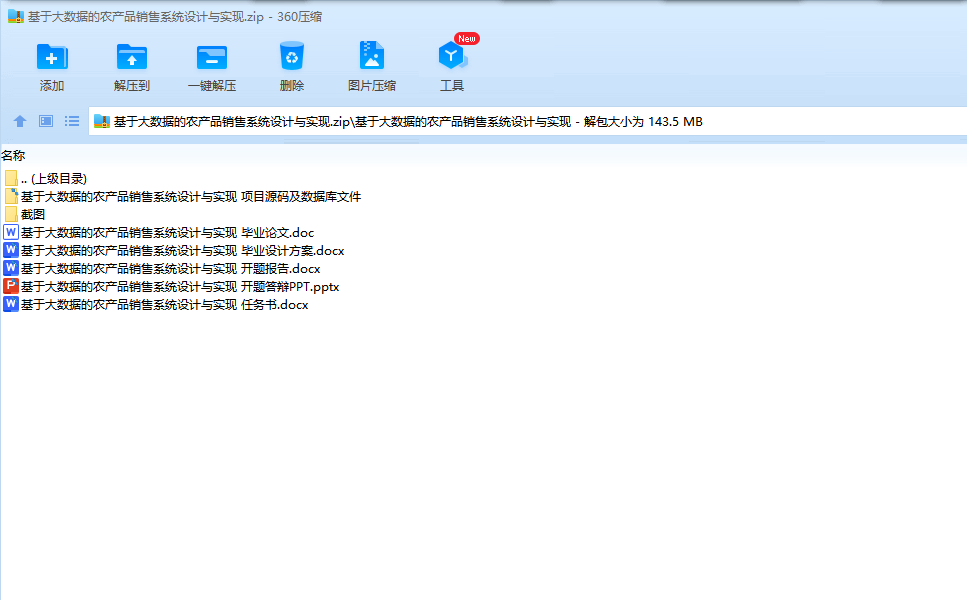Click the Word icon of 开题报告.docx

10,268
